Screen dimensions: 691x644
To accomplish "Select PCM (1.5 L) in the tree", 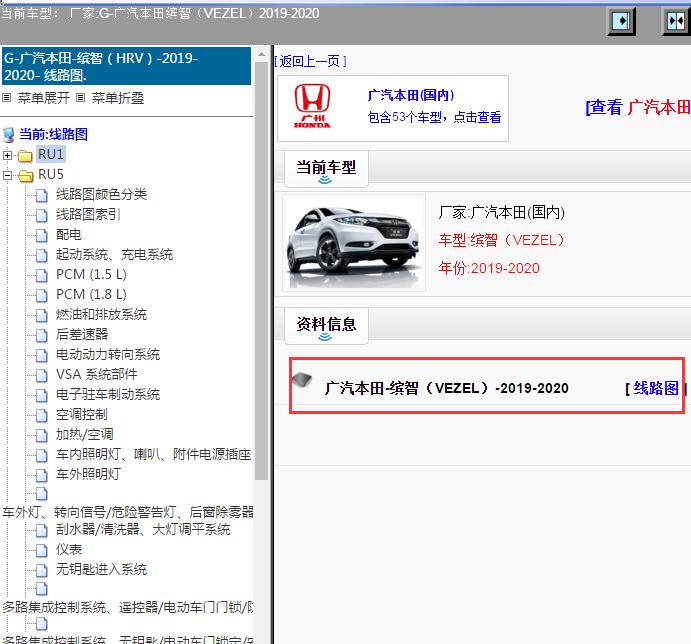I will [91, 275].
